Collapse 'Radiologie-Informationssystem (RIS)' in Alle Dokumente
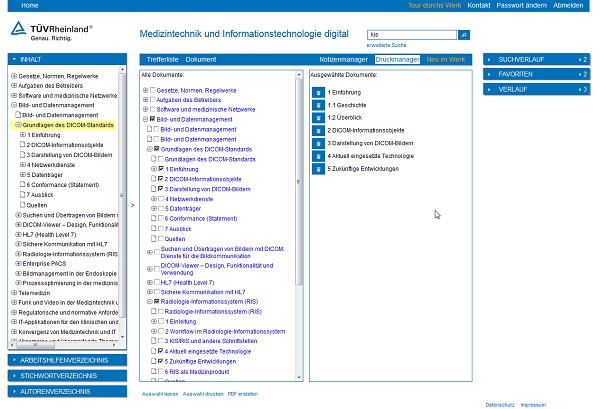The width and height of the screenshot is (600, 409). click(x=150, y=301)
